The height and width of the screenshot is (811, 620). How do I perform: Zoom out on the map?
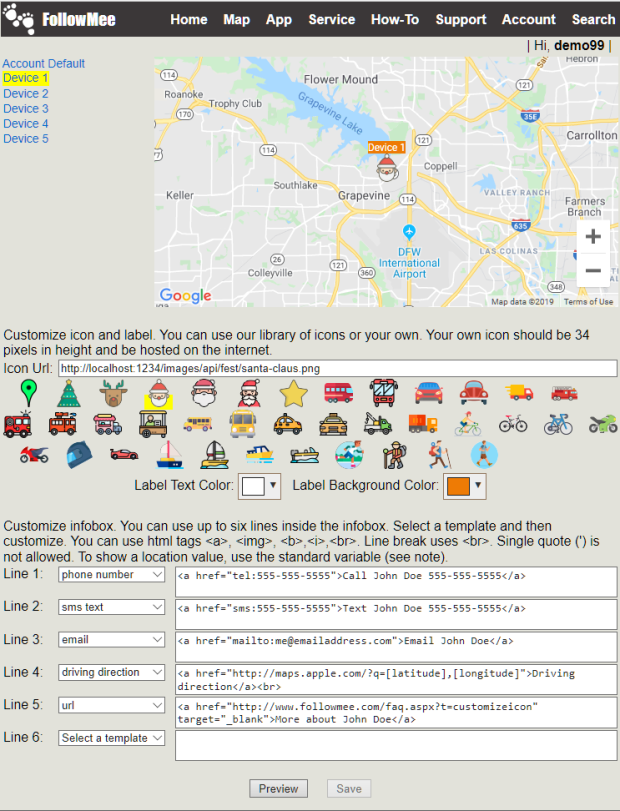tap(593, 270)
